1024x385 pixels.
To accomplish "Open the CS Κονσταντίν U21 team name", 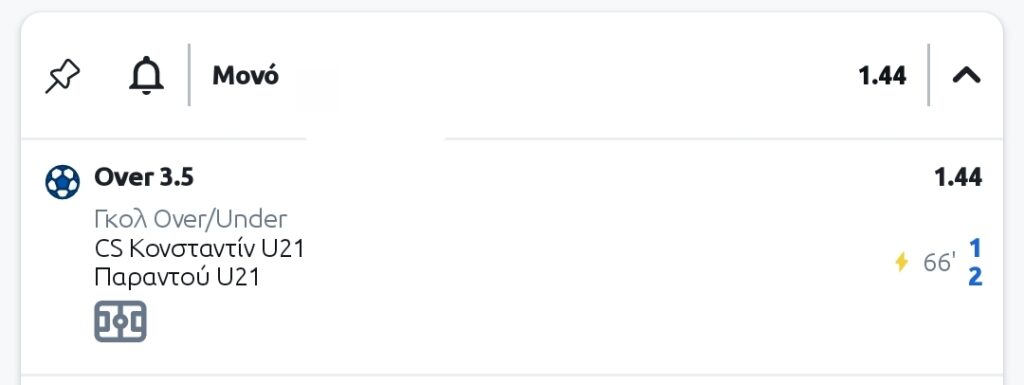I will coord(199,249).
